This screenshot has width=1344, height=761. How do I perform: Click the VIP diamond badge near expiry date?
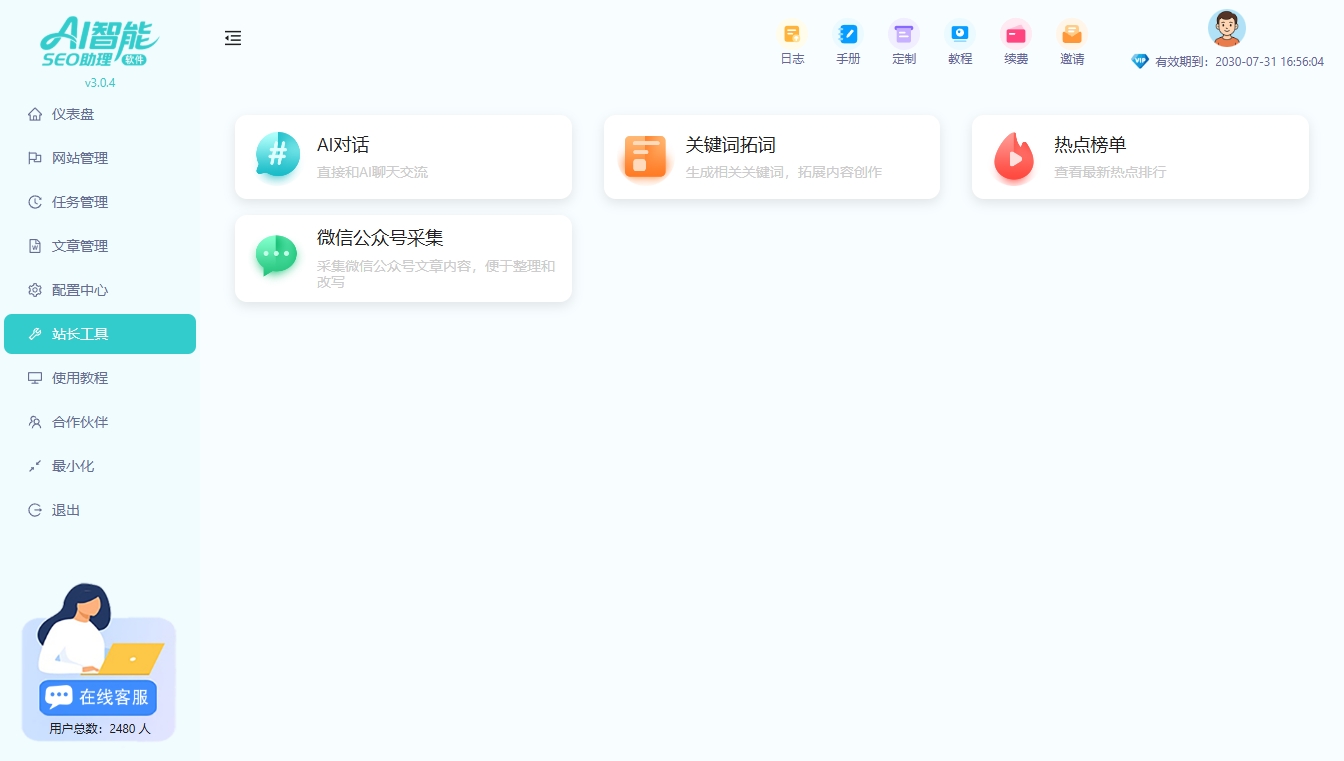tap(1140, 61)
